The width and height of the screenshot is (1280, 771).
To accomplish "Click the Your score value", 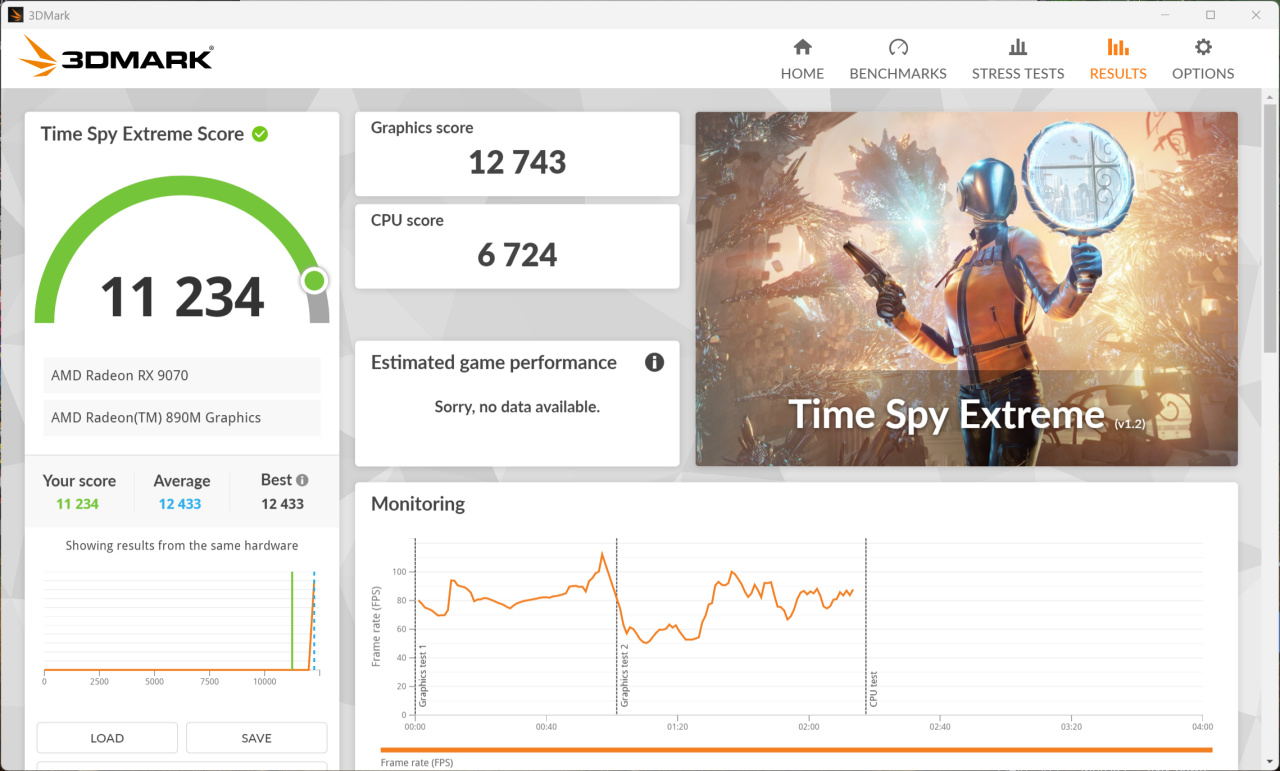I will pyautogui.click(x=77, y=504).
